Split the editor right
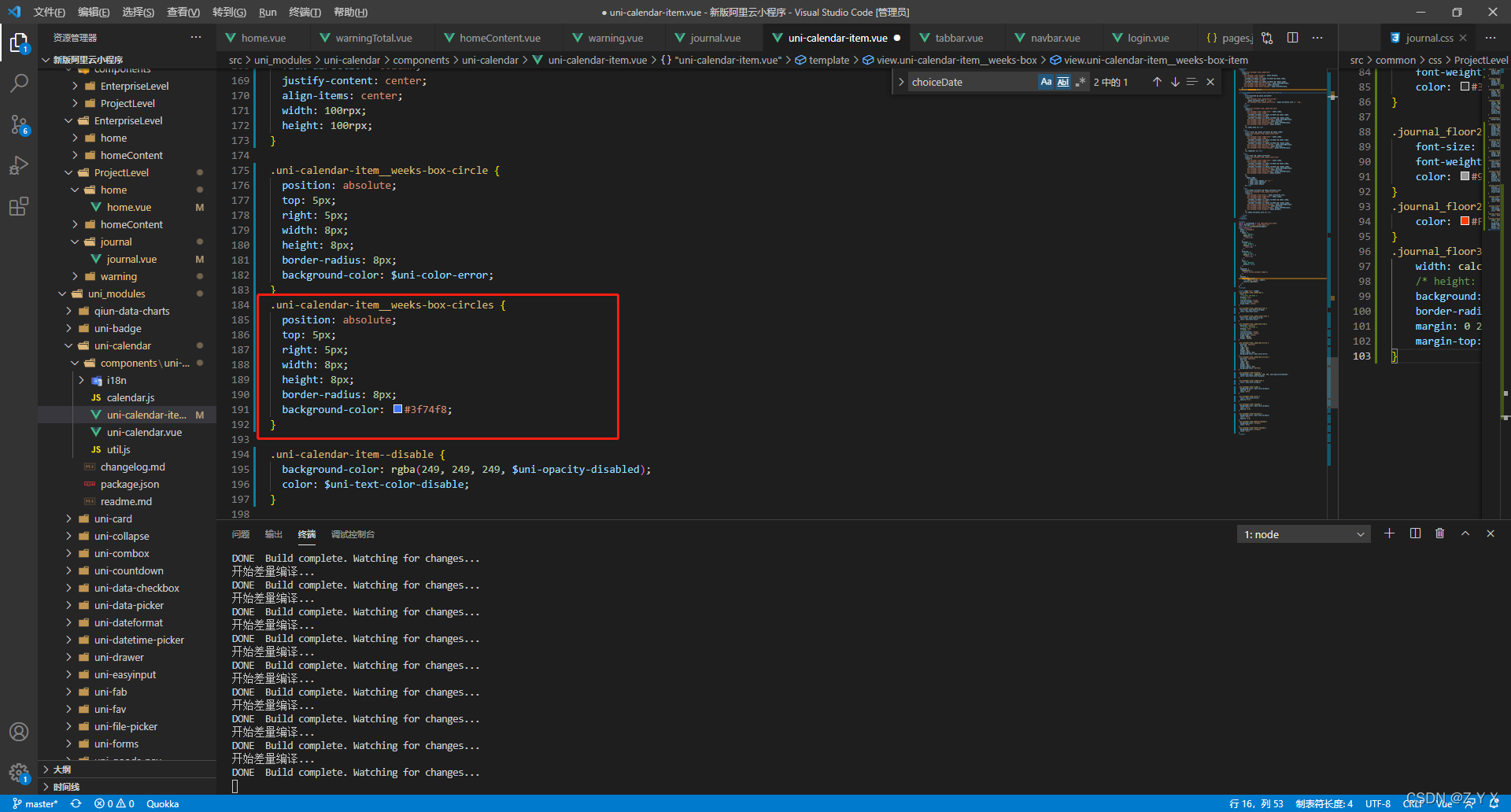 click(x=1292, y=38)
